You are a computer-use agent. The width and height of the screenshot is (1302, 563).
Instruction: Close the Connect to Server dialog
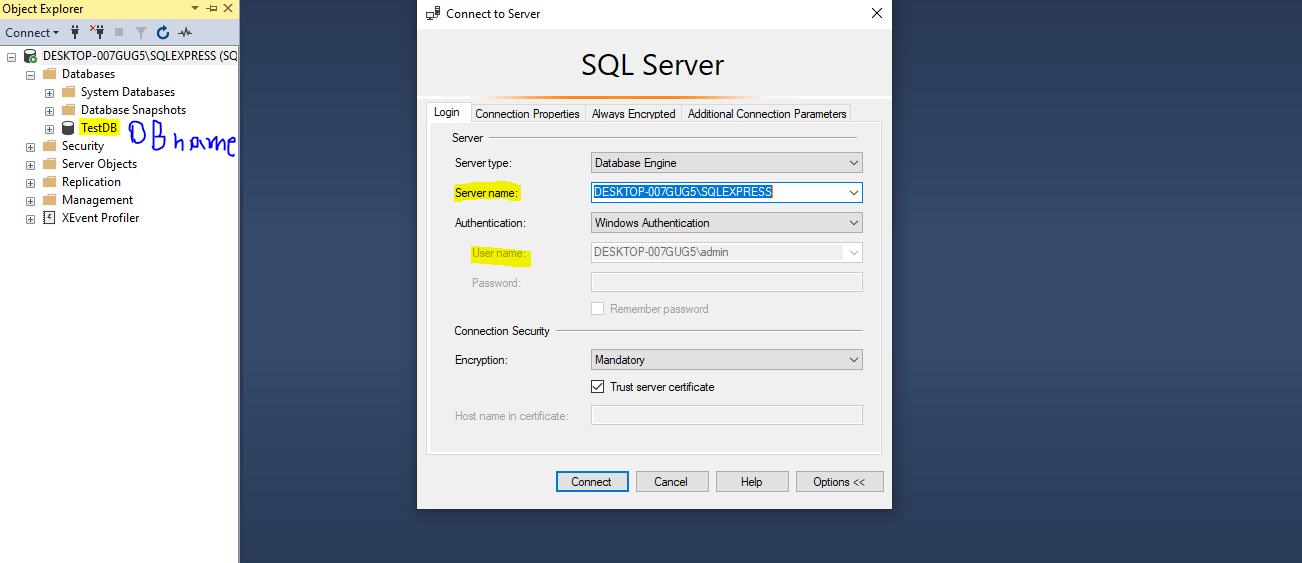(877, 14)
